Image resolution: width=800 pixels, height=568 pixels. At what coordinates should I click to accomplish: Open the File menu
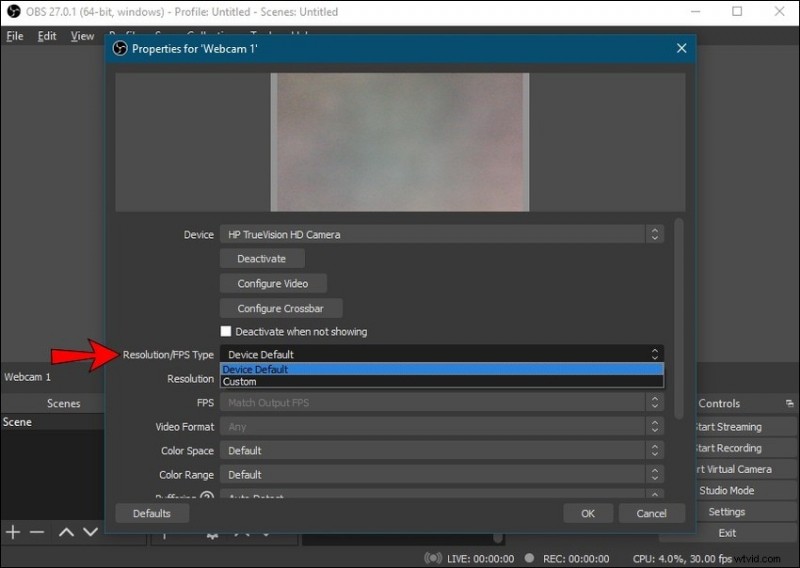[x=15, y=36]
